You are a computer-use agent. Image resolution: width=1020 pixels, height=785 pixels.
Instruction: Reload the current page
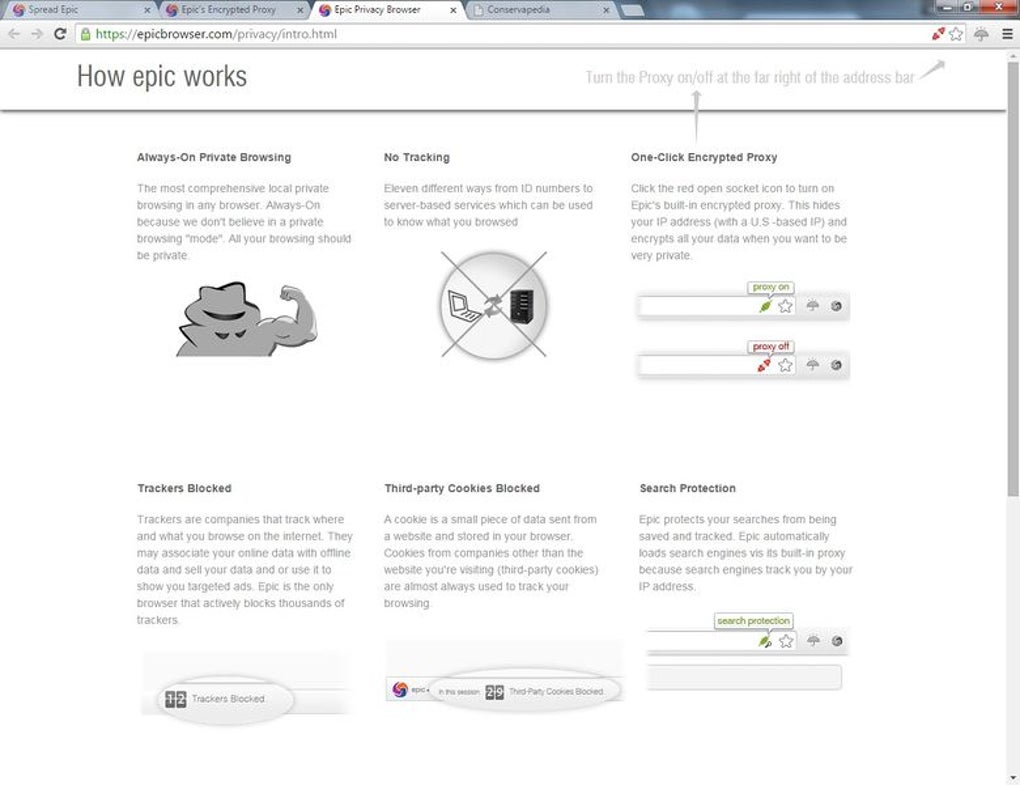tap(60, 34)
